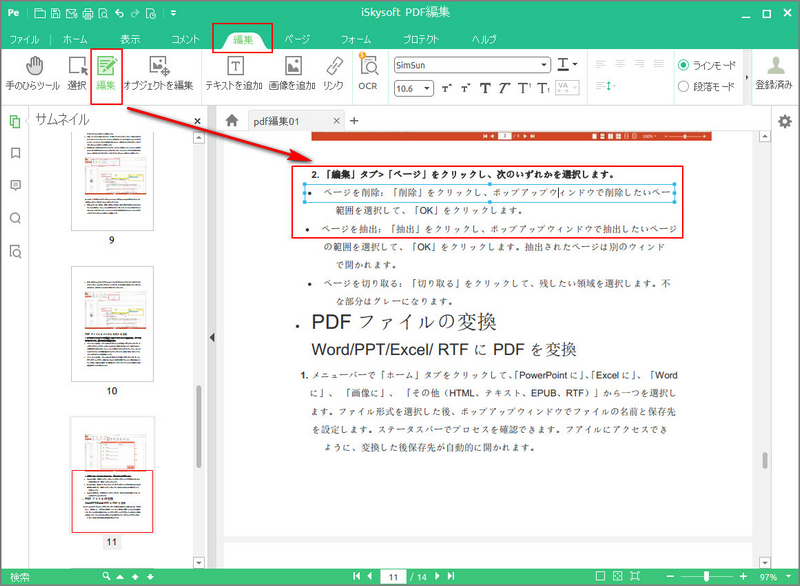Image resolution: width=800 pixels, height=586 pixels.
Task: Open the quick access toolbar customize arrow
Action: 173,13
